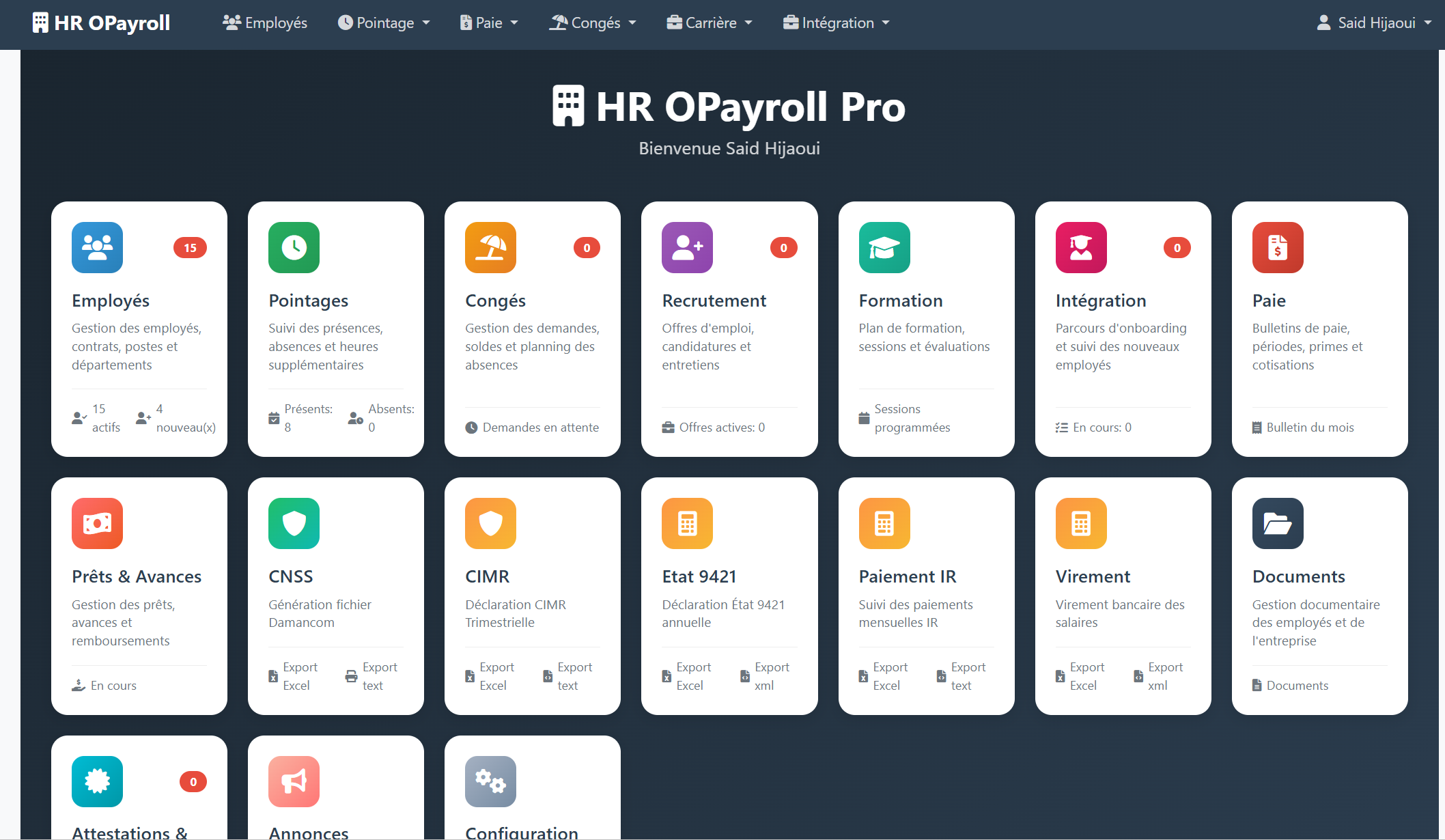The height and width of the screenshot is (840, 1445).
Task: Open the Attestations certificate icon
Action: point(97,781)
